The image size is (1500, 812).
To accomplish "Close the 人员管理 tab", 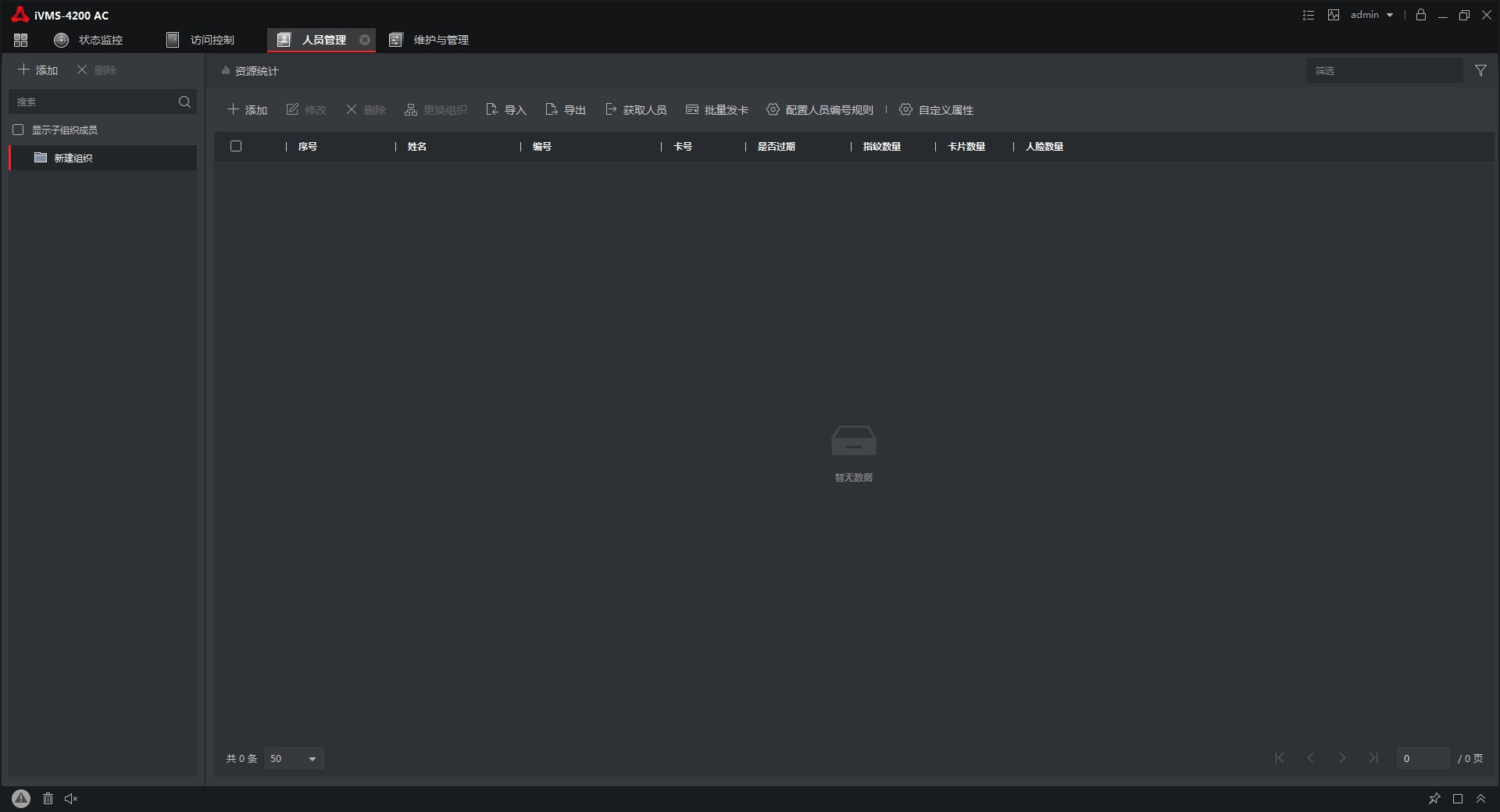I will tap(365, 40).
